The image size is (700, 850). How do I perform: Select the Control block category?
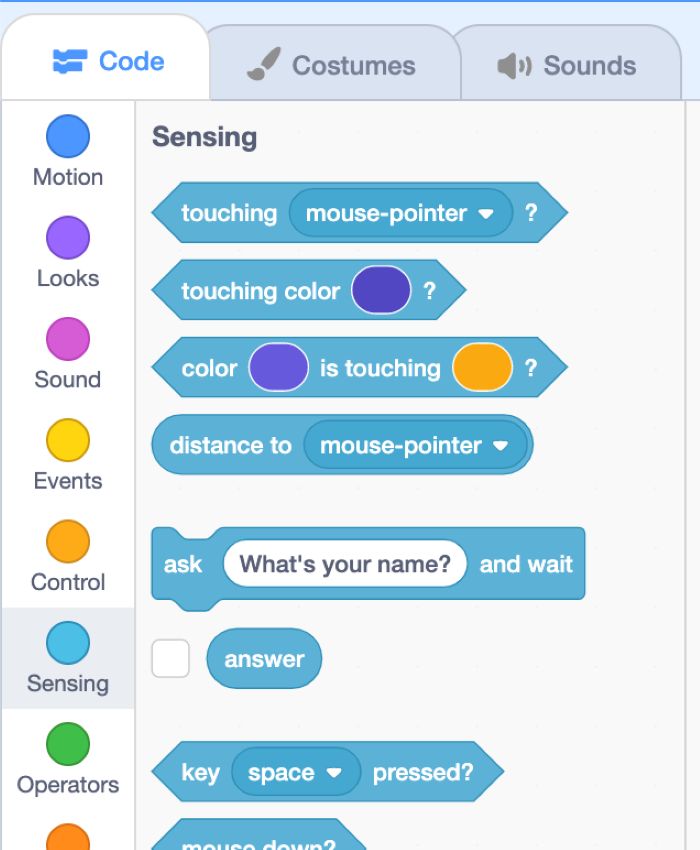(68, 541)
